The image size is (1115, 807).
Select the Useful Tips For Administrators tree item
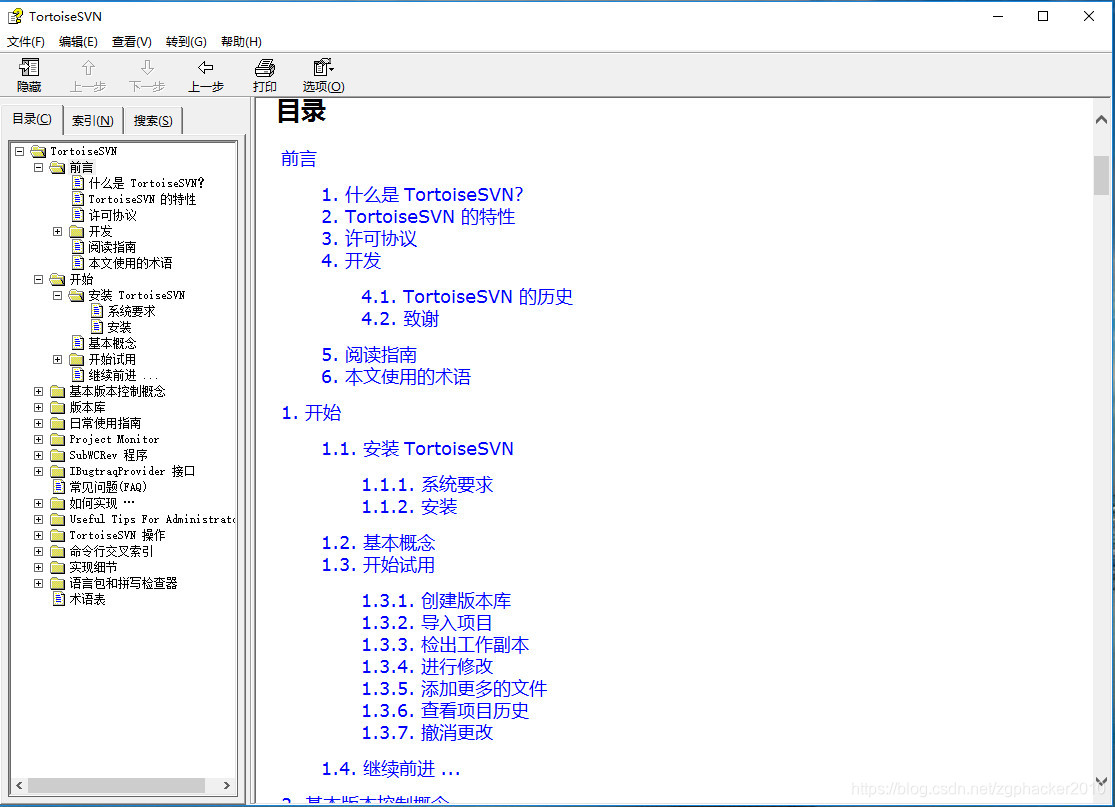152,520
